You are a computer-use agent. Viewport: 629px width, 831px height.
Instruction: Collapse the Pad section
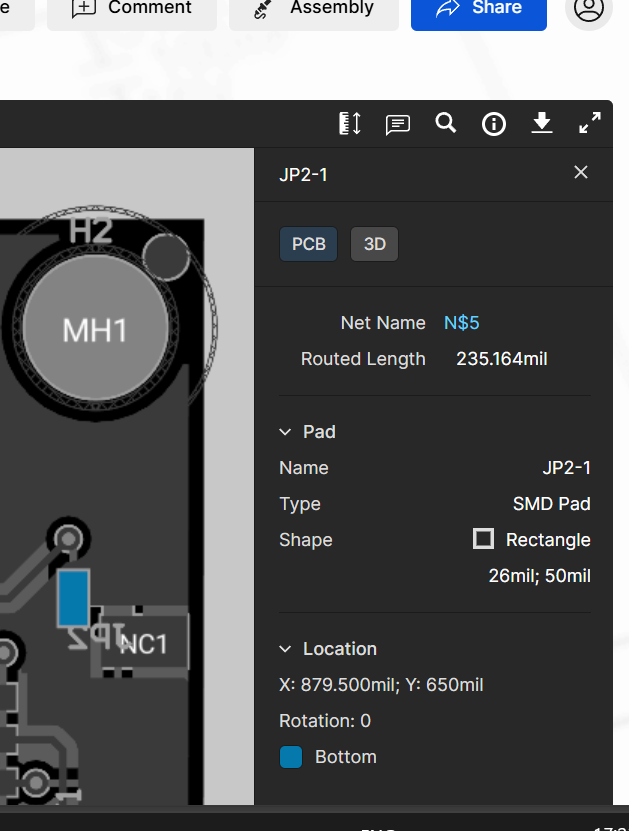(x=285, y=432)
